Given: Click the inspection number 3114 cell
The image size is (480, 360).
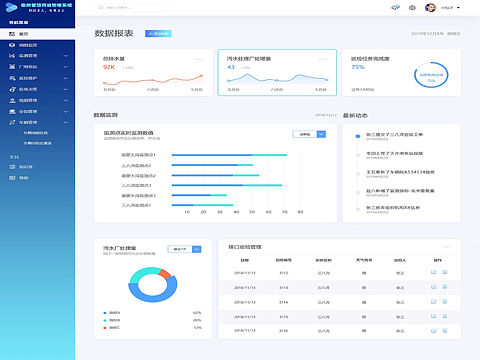Looking at the screenshot, I should click(284, 302).
